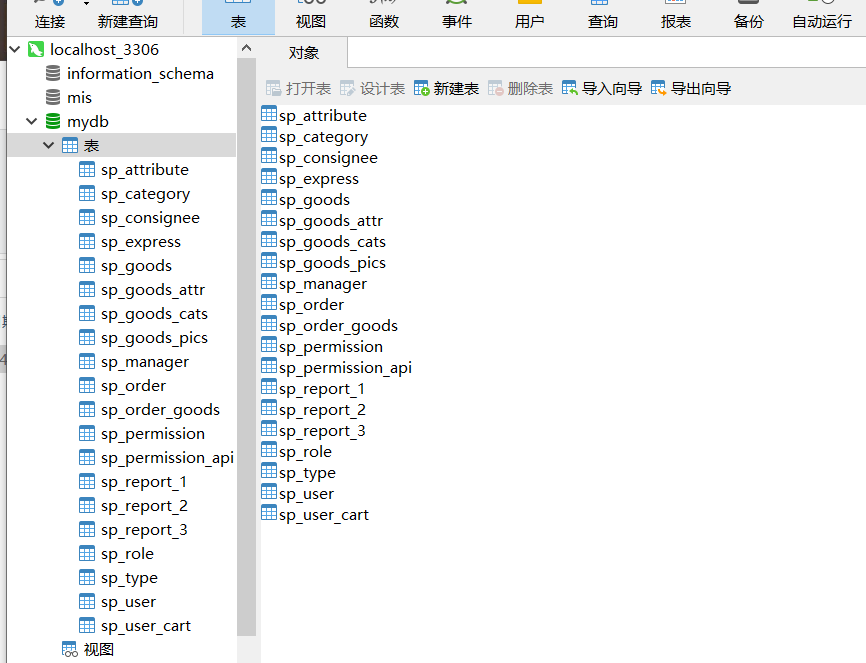Select sp_goods_attr in object list
Viewport: 866px width, 663px height.
click(331, 220)
